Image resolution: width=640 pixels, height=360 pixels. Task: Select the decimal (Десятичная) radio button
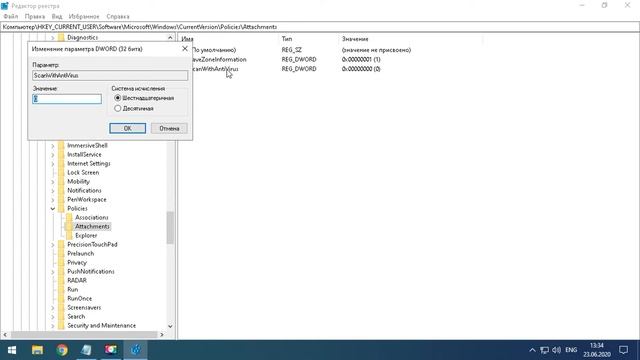click(x=118, y=109)
